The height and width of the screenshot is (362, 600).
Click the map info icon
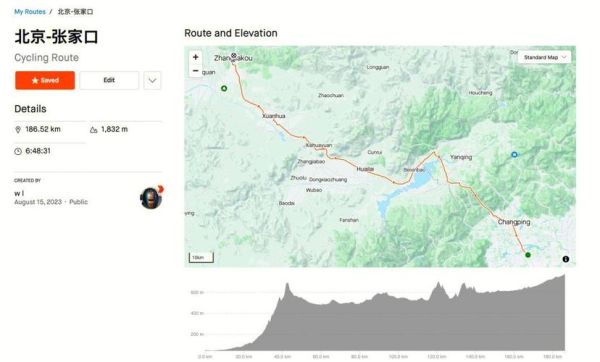pyautogui.click(x=566, y=259)
